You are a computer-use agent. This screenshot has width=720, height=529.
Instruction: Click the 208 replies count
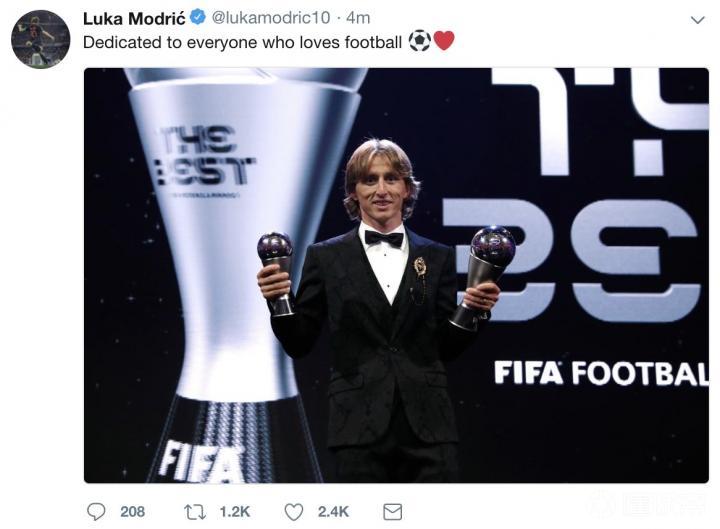132,511
